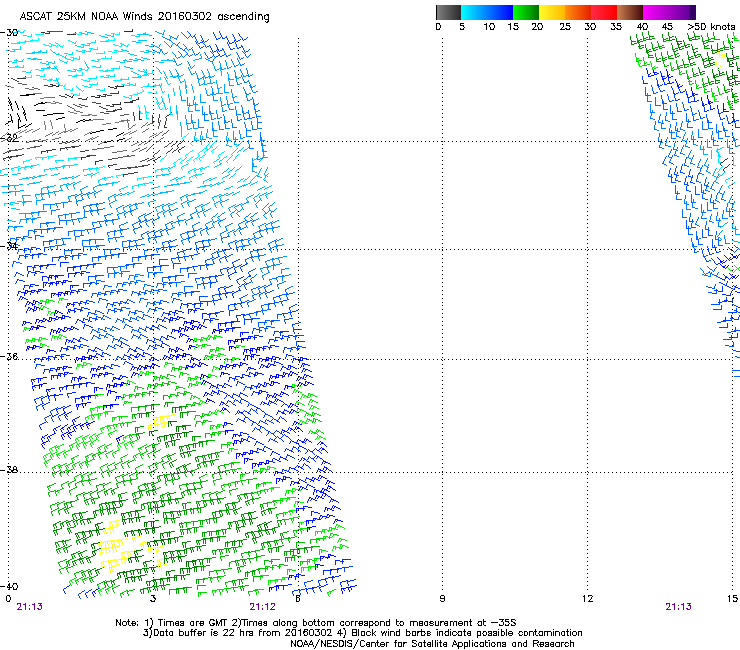Viewport: 740px width, 650px height.
Task: Click the -40 latitude axis label
Action: coord(9,587)
